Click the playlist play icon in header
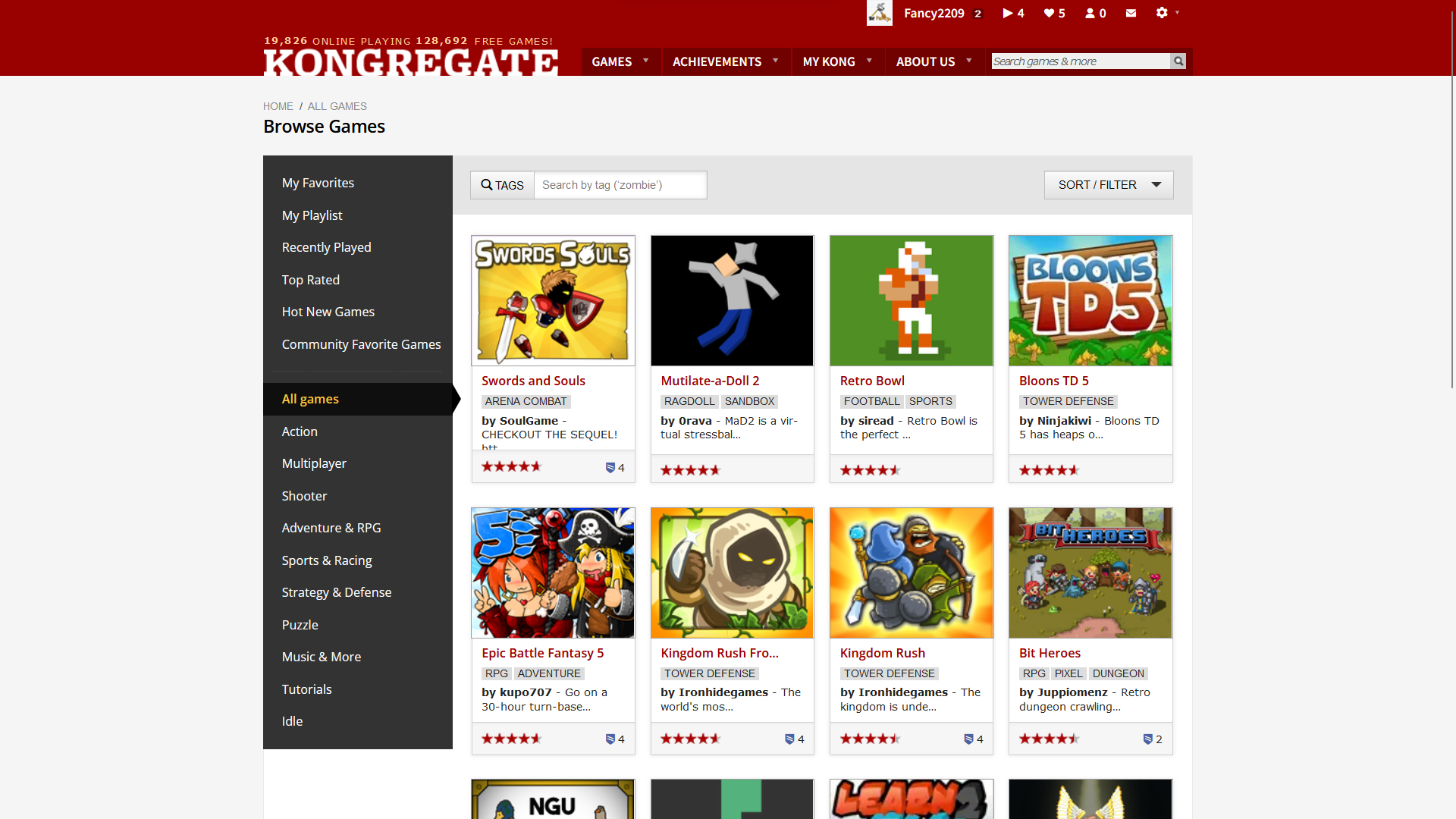This screenshot has height=819, width=1456. coord(1007,13)
